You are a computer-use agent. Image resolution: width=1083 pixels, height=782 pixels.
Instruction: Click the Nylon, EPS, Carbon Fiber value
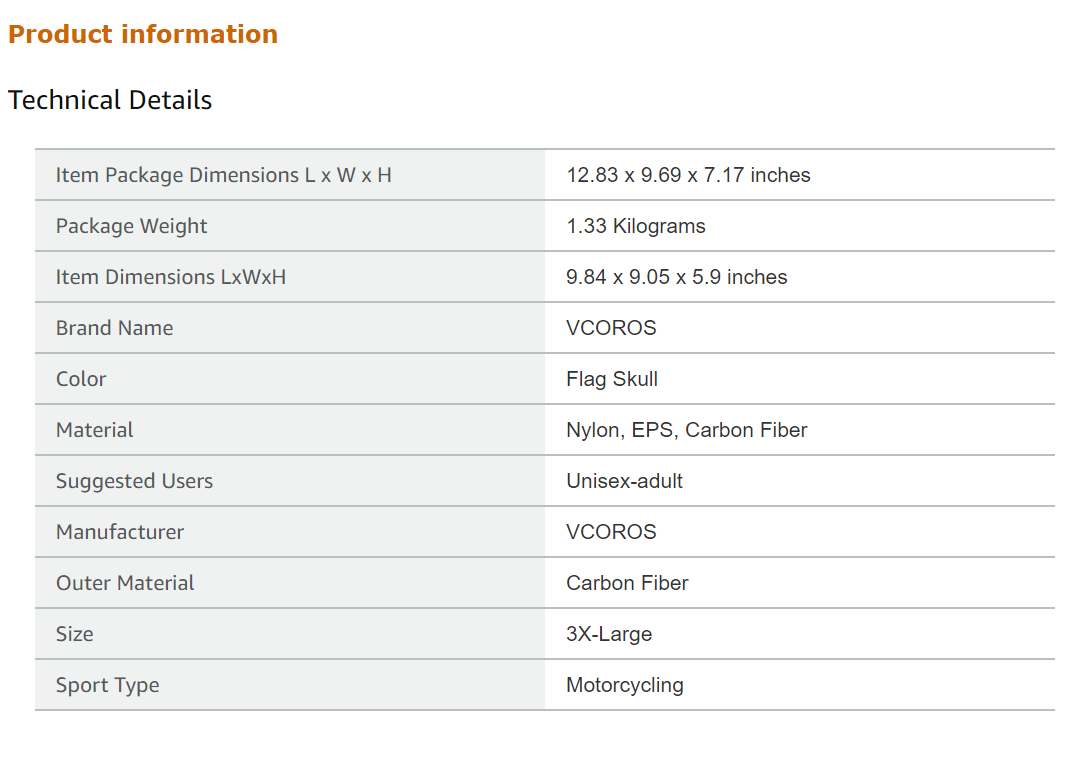coord(686,430)
